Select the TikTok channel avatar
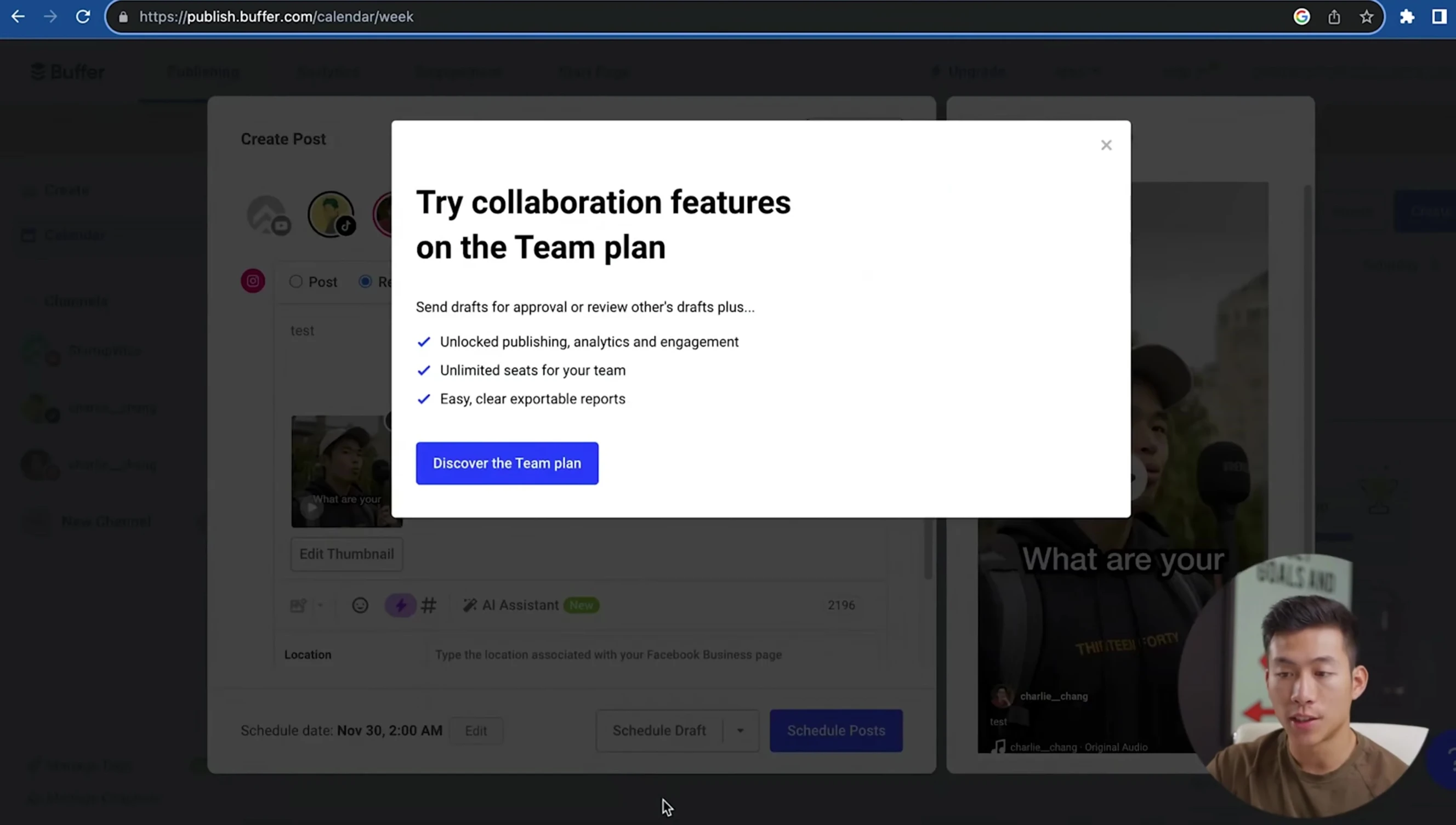This screenshot has width=1456, height=825. (332, 214)
